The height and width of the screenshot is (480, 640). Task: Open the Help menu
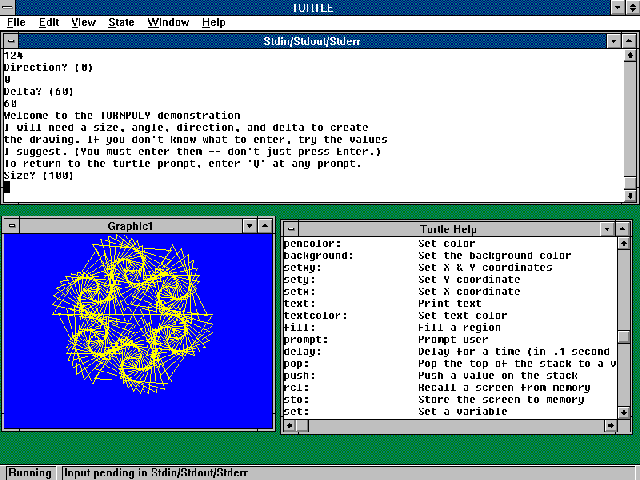213,22
